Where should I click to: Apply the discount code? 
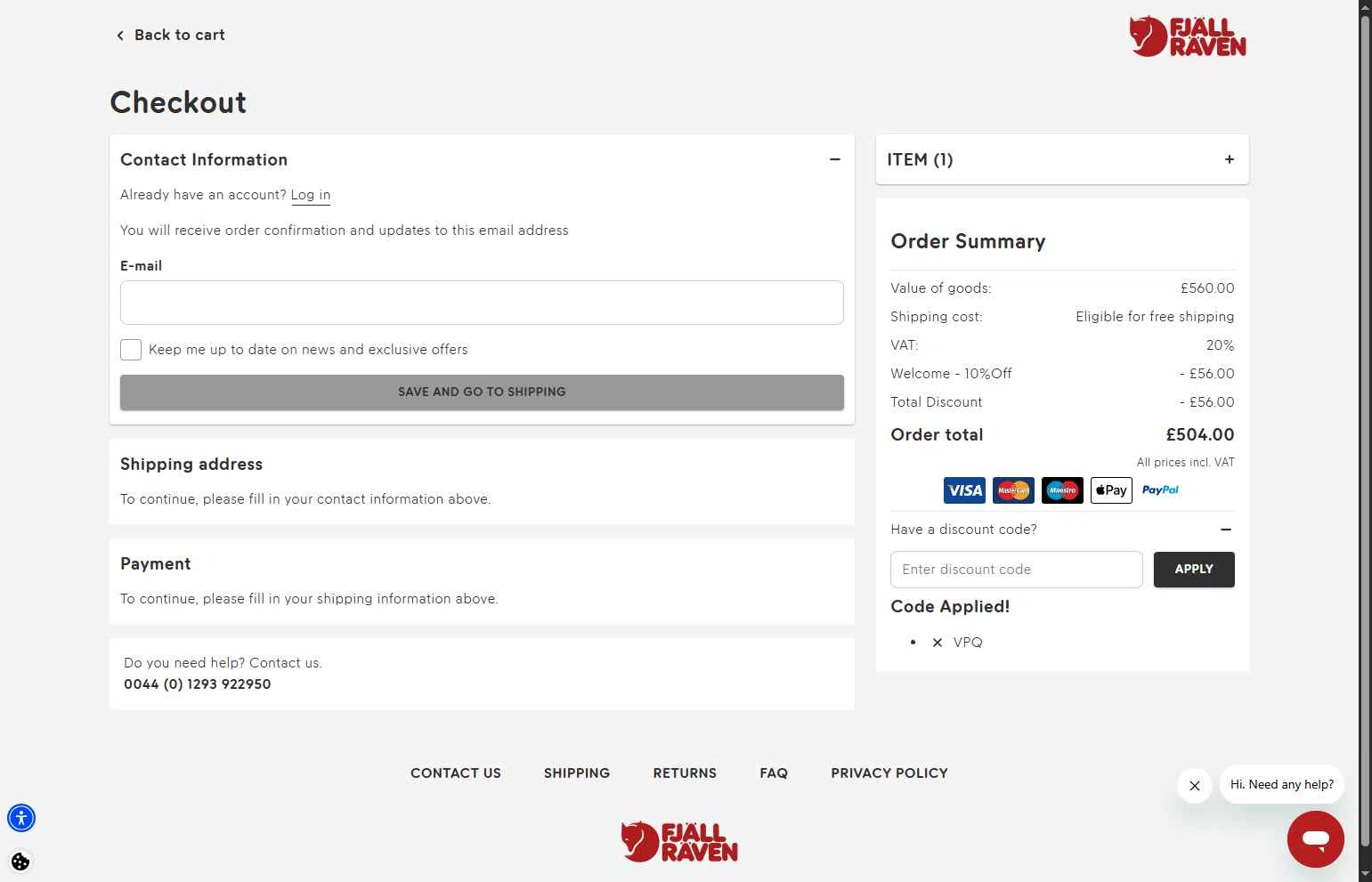point(1194,570)
